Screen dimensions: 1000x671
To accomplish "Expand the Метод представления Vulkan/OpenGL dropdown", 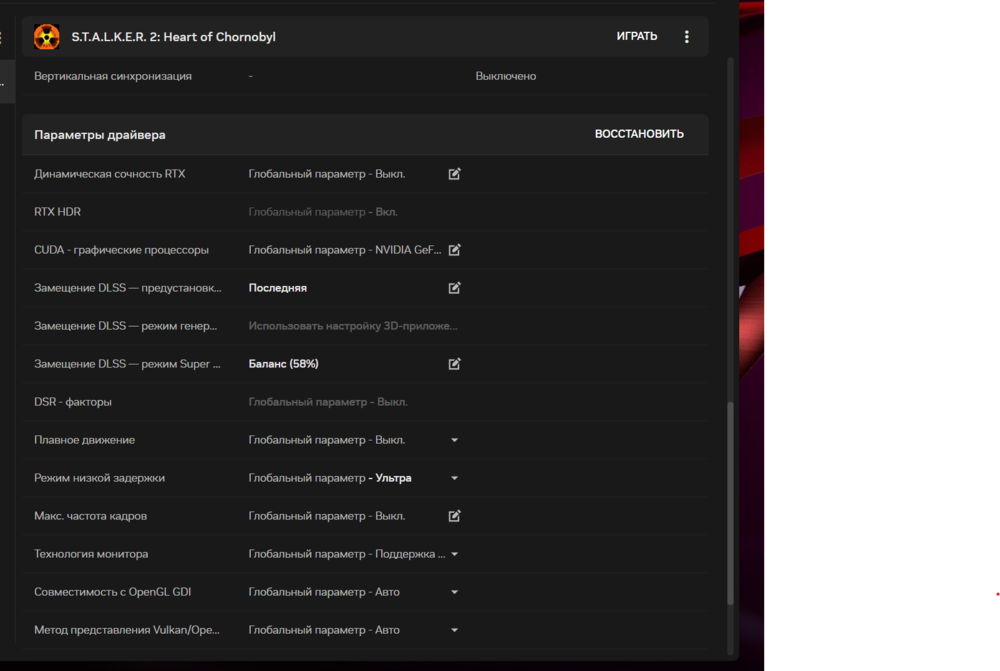I will (454, 630).
